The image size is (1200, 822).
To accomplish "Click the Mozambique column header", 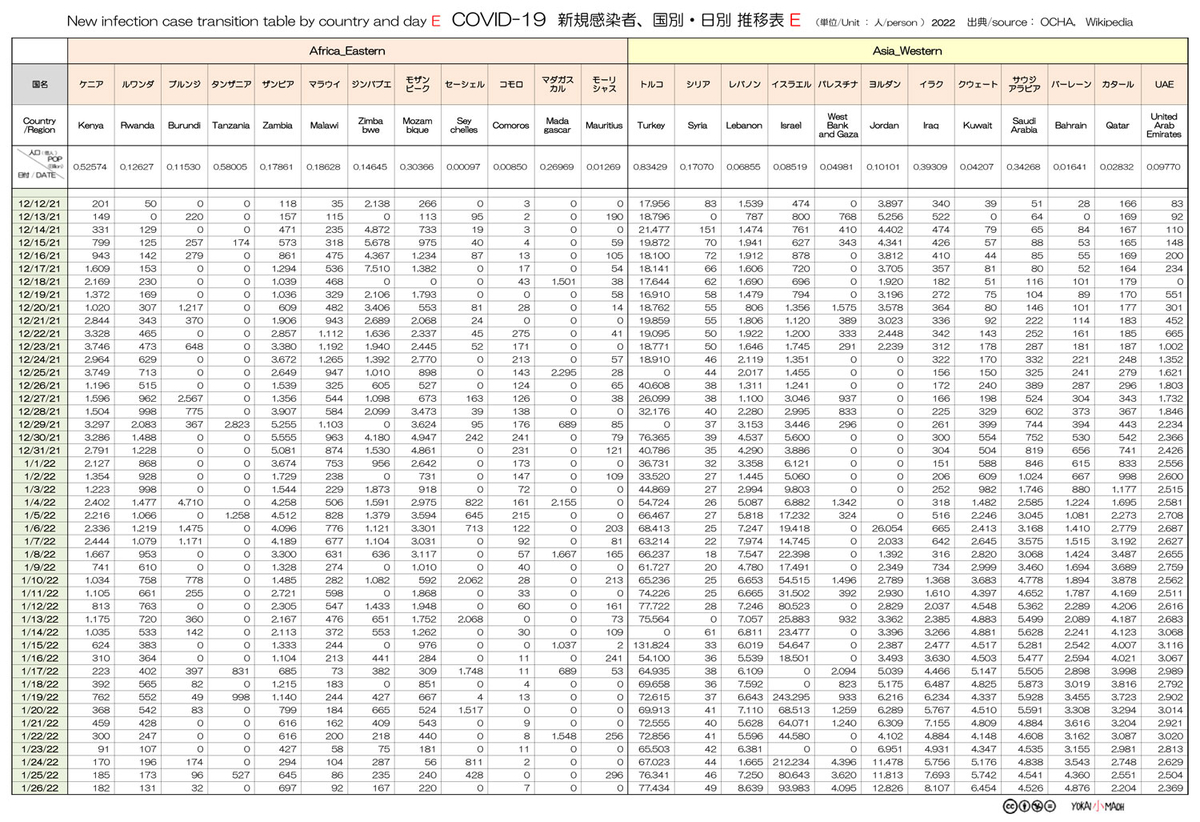I will (416, 126).
